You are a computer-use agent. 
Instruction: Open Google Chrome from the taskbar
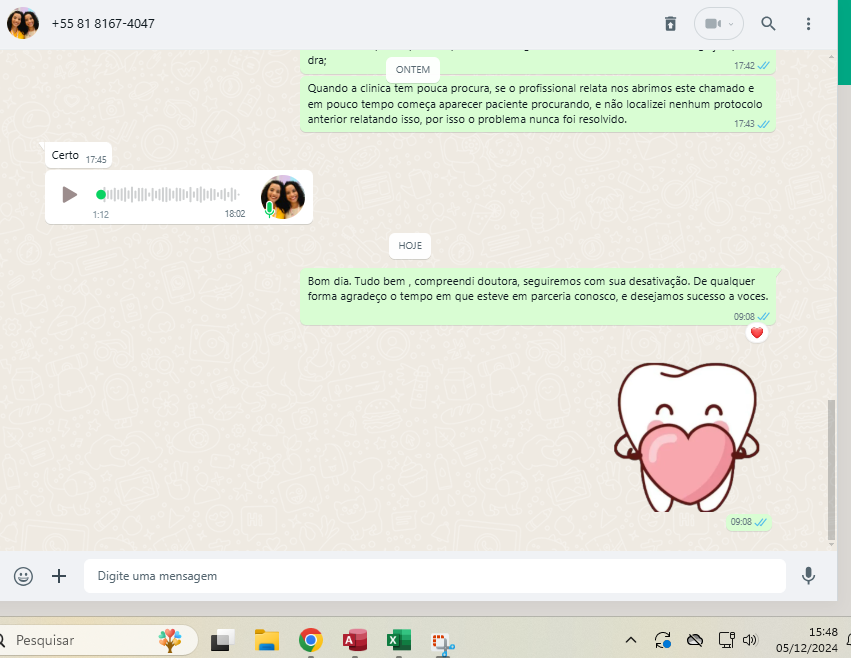pos(310,641)
